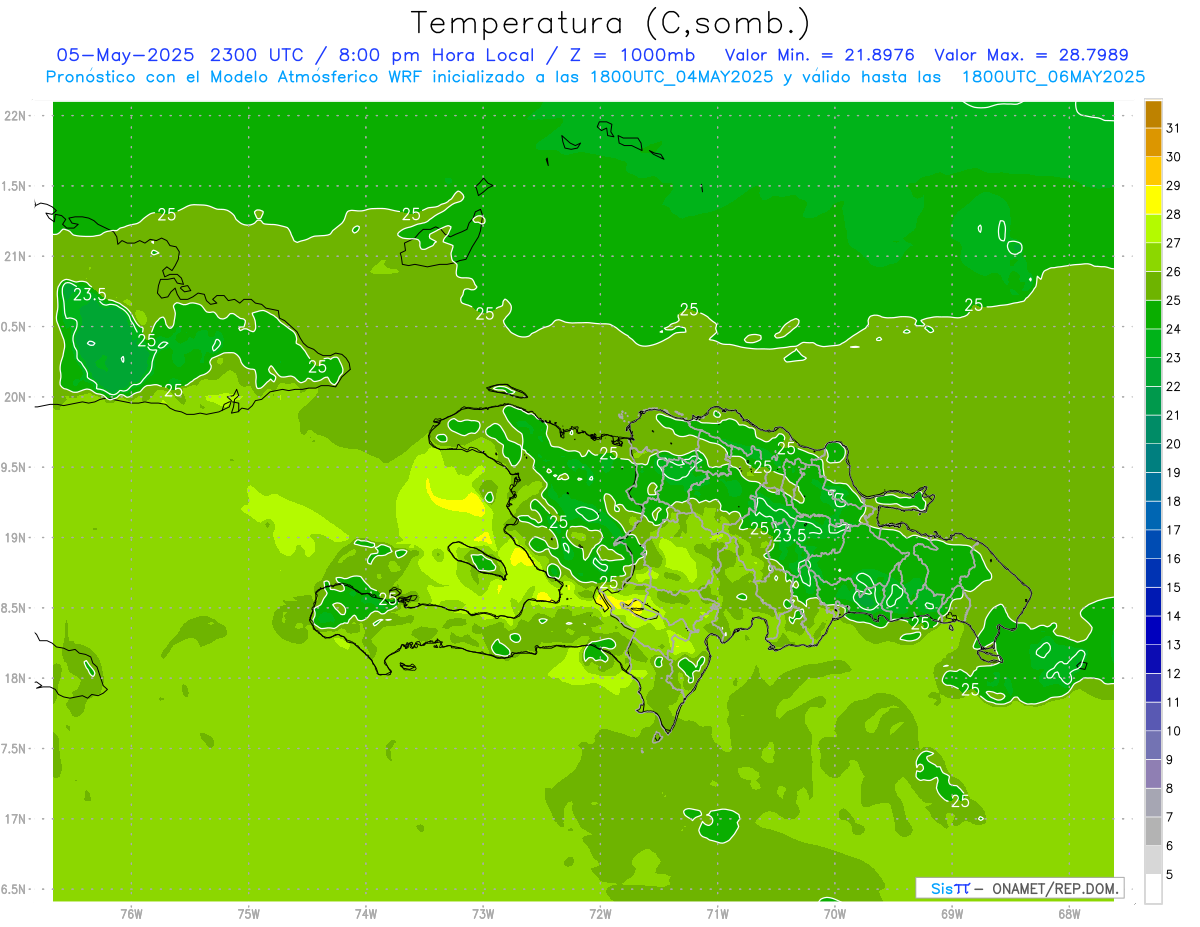The width and height of the screenshot is (1200, 927).
Task: Pick the yellow swatch between legend 28 and 29
Action: [1153, 199]
